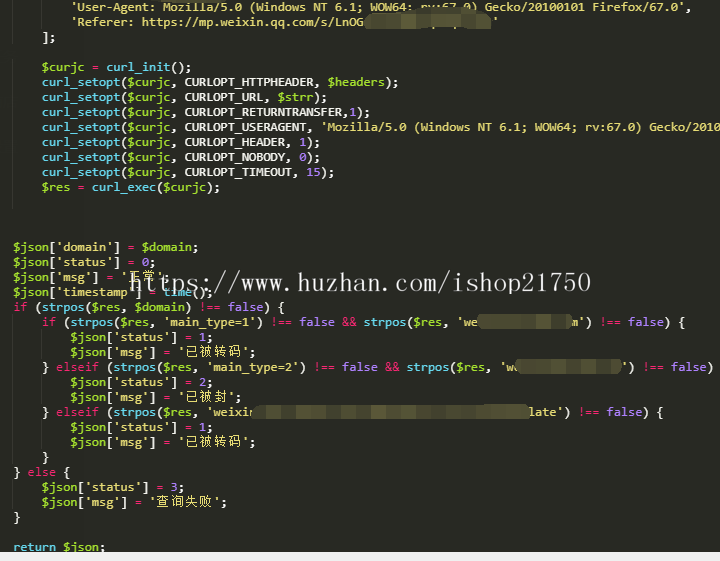Click the CURLOPT_RETURNTRANSFER constant
The image size is (720, 561).
[264, 112]
